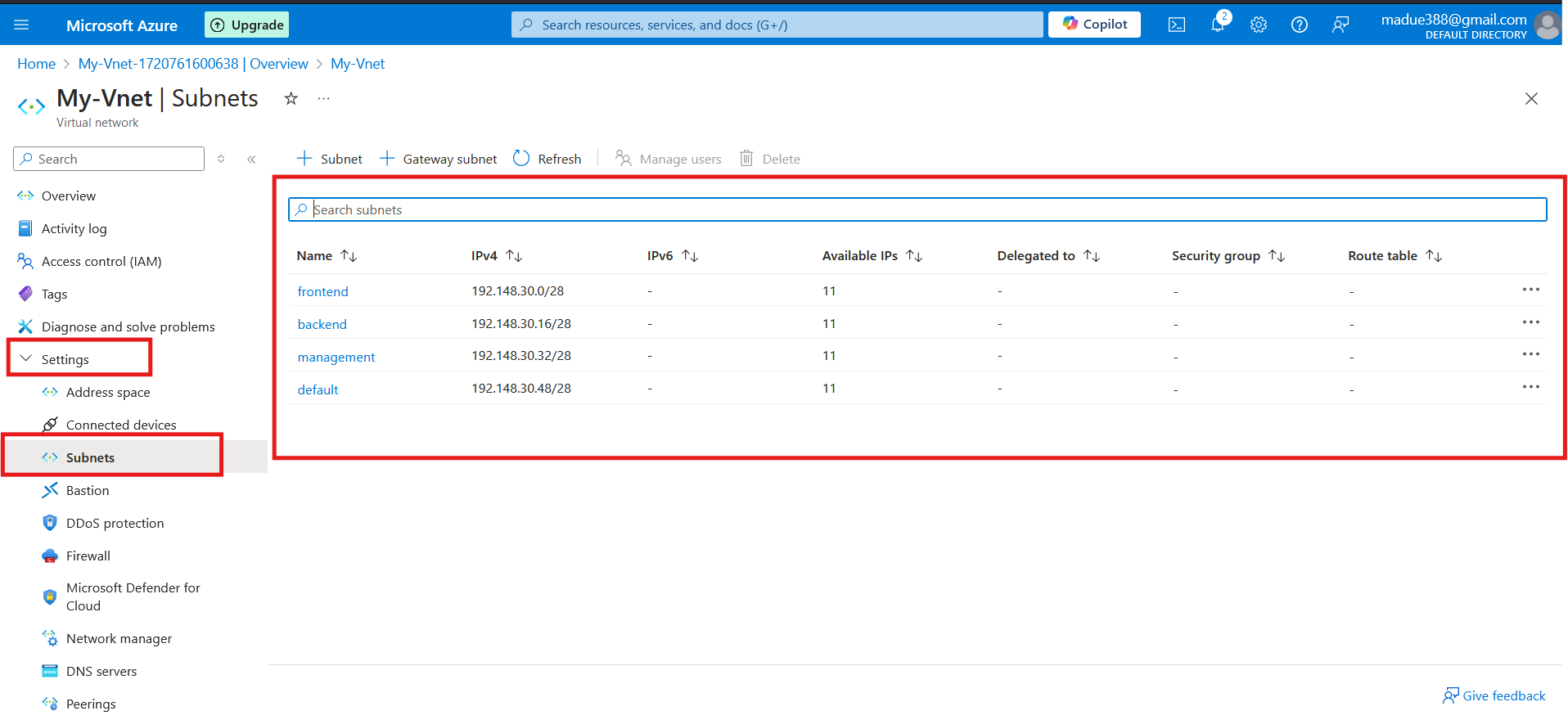Viewport: 1568px width, 720px height.
Task: Open DDoS protection
Action: pyautogui.click(x=115, y=524)
